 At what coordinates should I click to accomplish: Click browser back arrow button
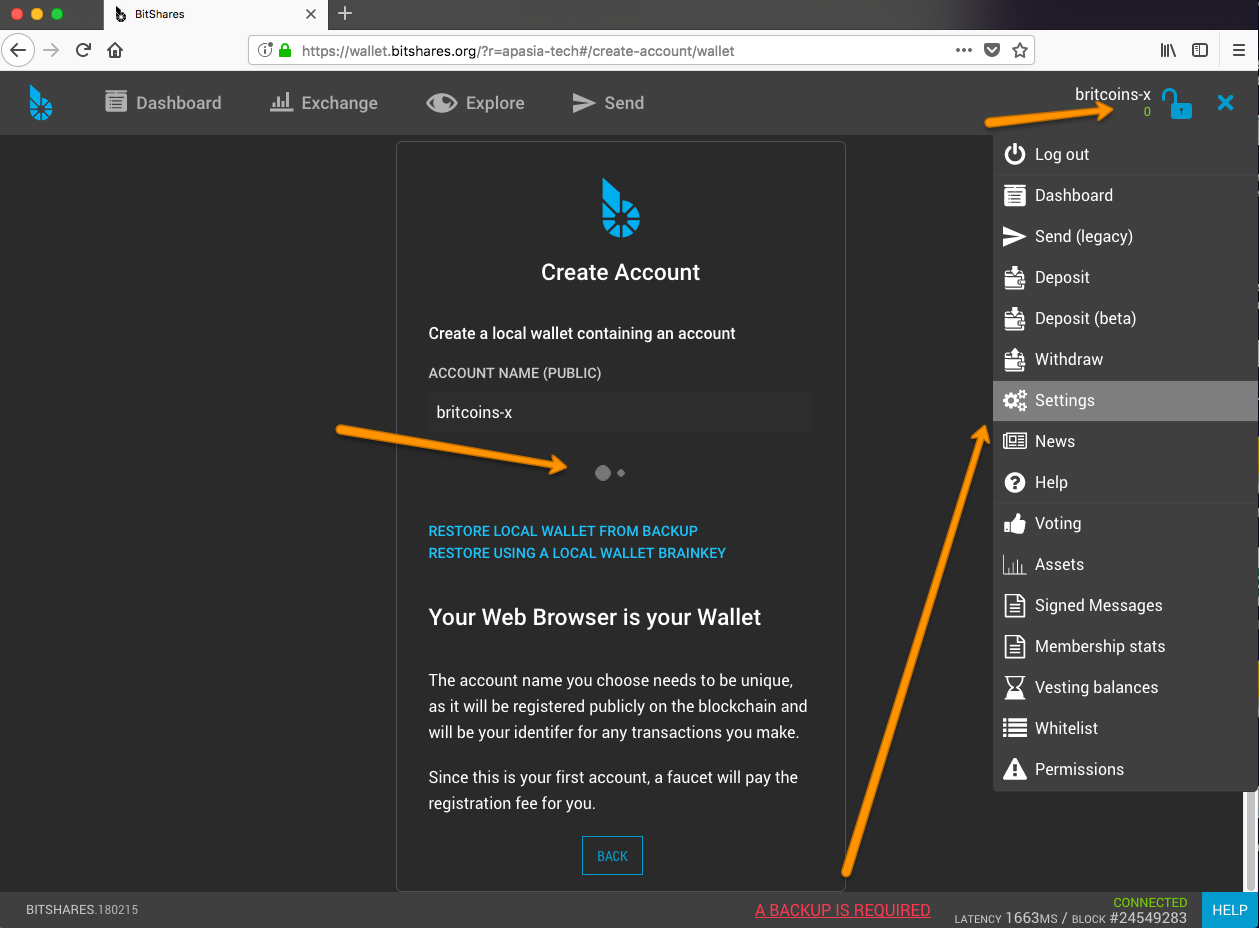tap(18, 50)
